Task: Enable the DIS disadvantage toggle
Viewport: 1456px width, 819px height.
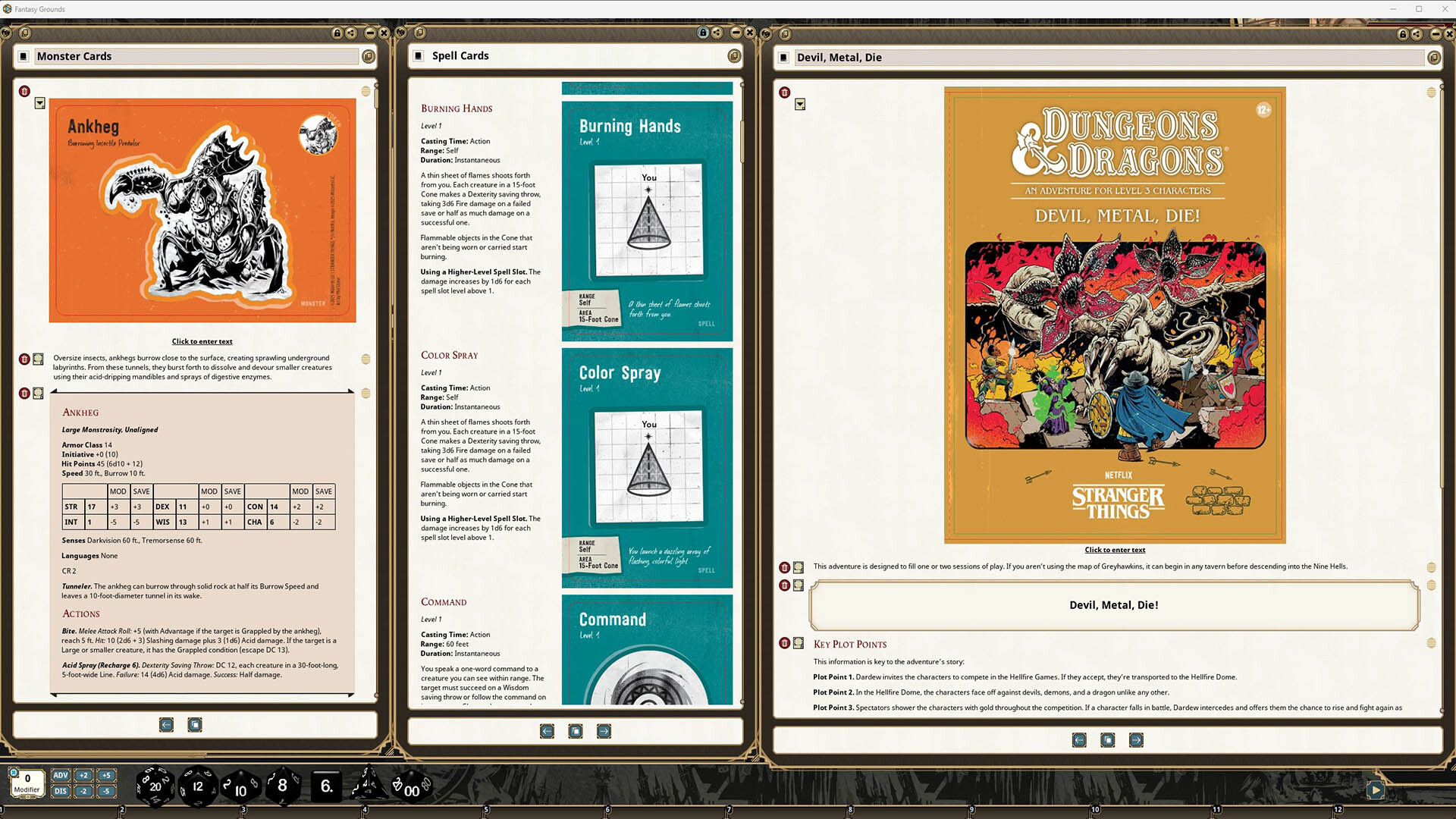Action: 60,791
